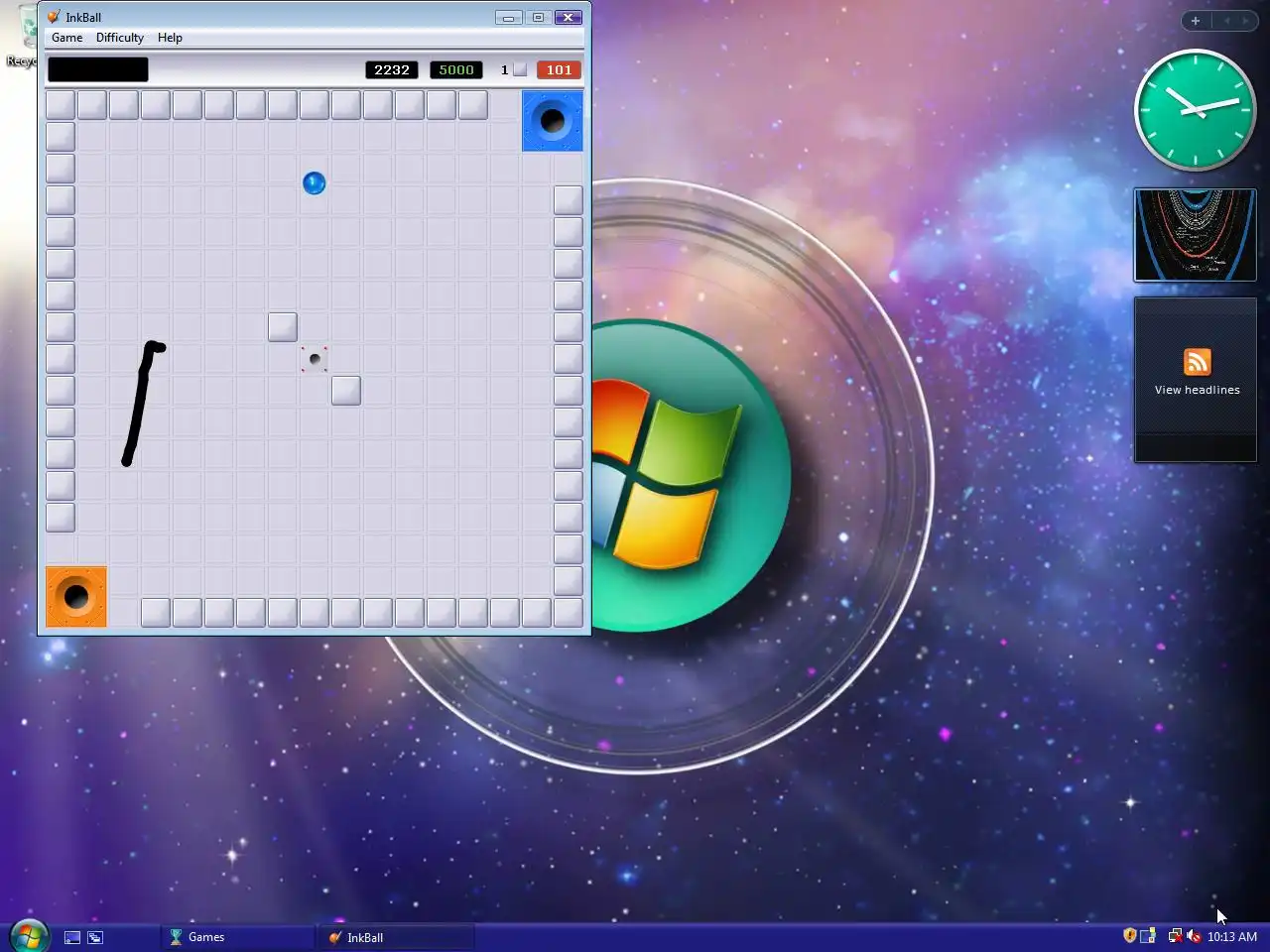This screenshot has height=952, width=1270.
Task: Click the Windows Sidebar tray icon
Action: [1148, 936]
